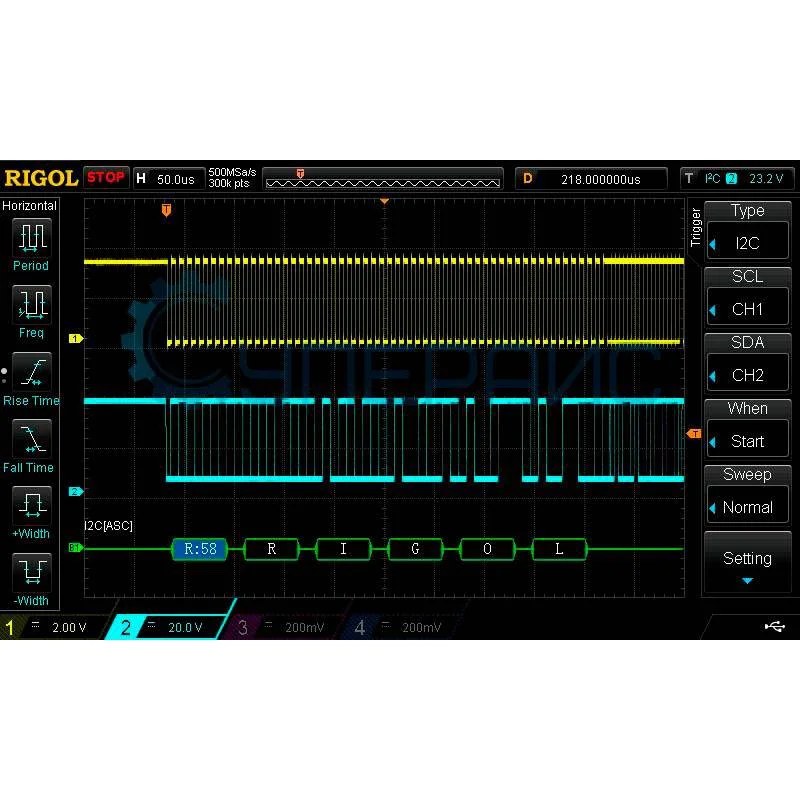Click the USB status icon
This screenshot has height=800, width=800.
tap(774, 627)
